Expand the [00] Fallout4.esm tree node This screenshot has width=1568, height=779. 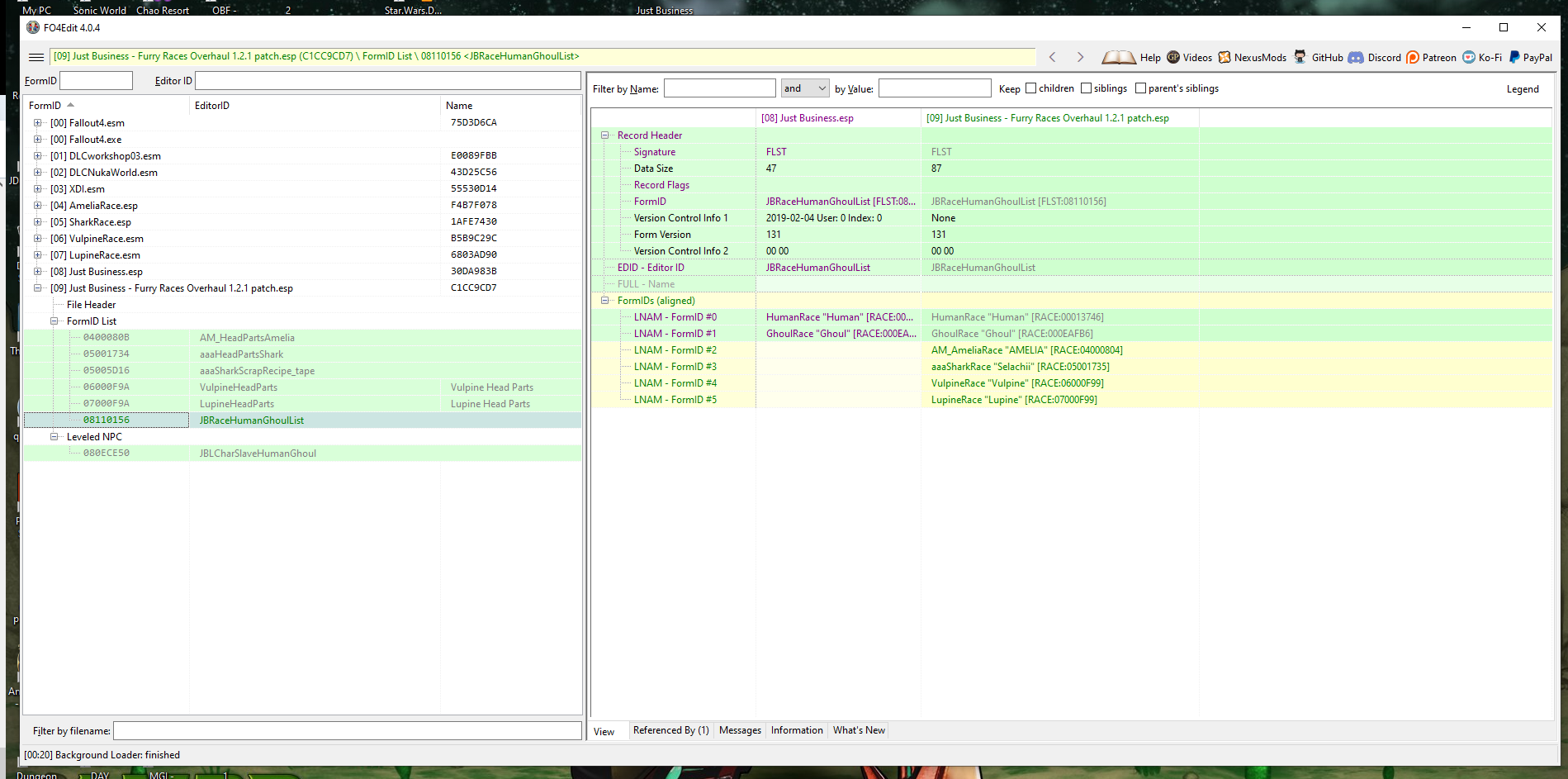pyautogui.click(x=37, y=122)
